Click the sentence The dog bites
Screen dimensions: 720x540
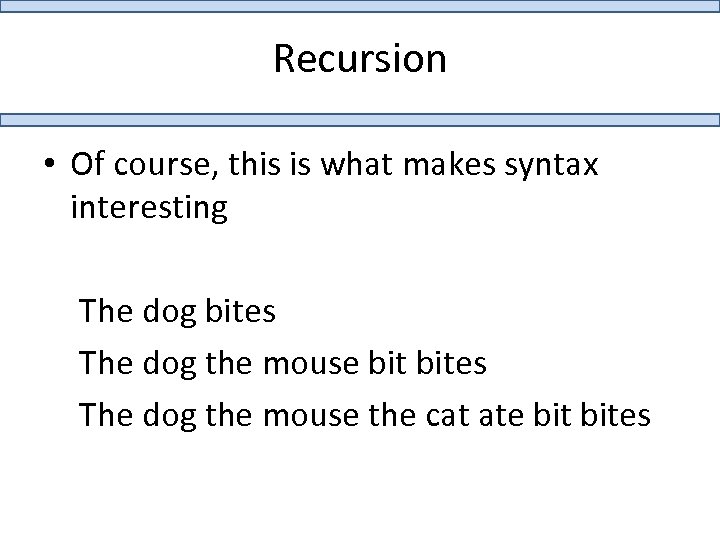pyautogui.click(x=178, y=312)
